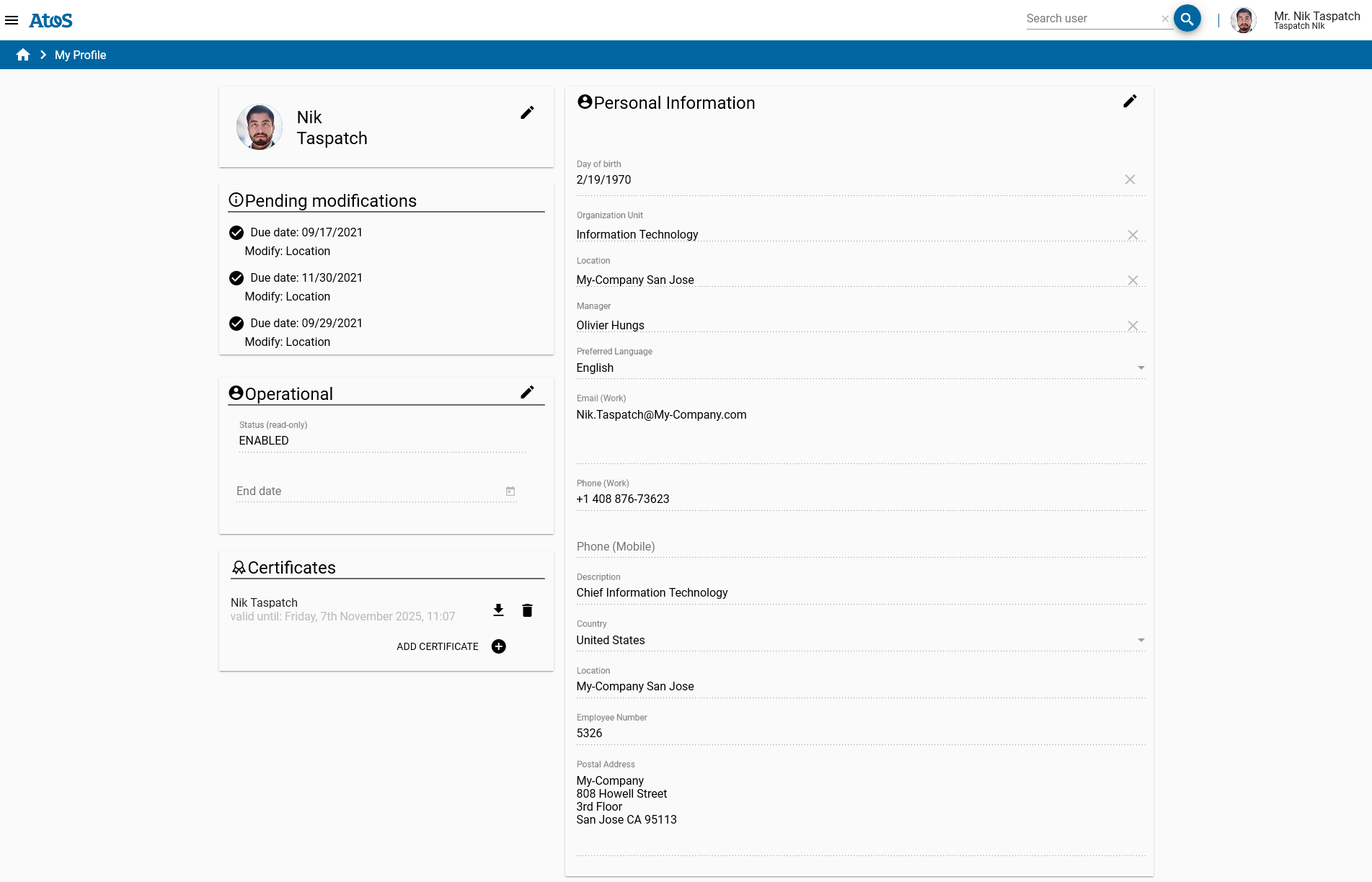Clear the Manager field value
Viewport: 1372px width, 882px height.
pos(1133,326)
